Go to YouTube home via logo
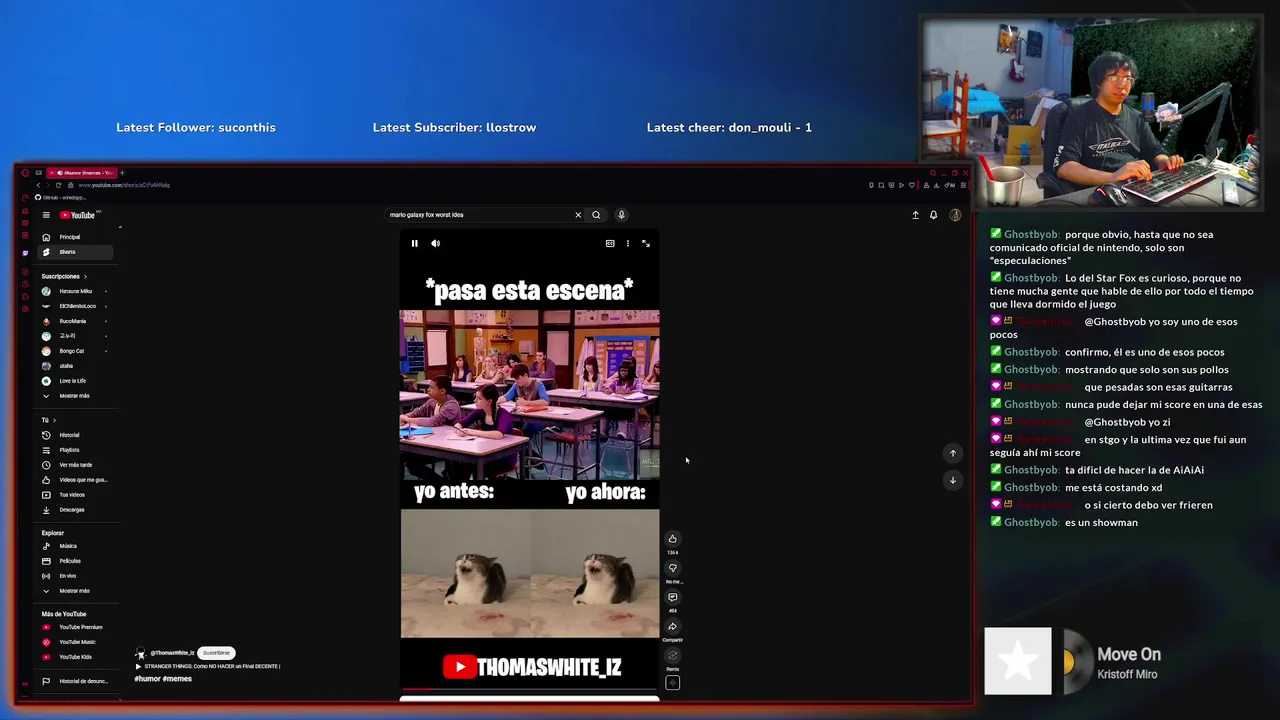Screen dimensions: 1280x720 (78, 215)
